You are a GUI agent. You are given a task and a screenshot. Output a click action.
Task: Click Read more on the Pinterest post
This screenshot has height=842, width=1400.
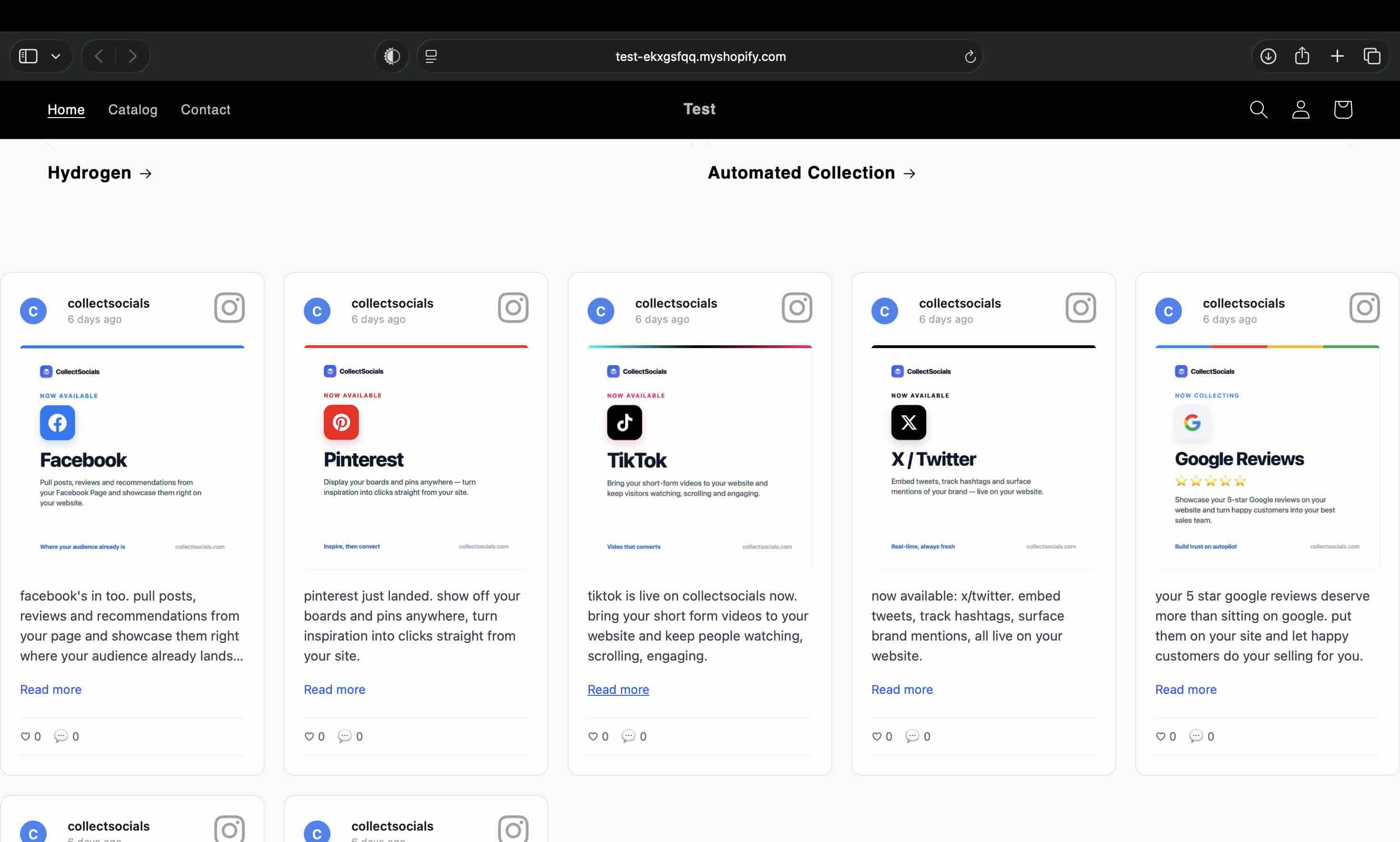334,690
